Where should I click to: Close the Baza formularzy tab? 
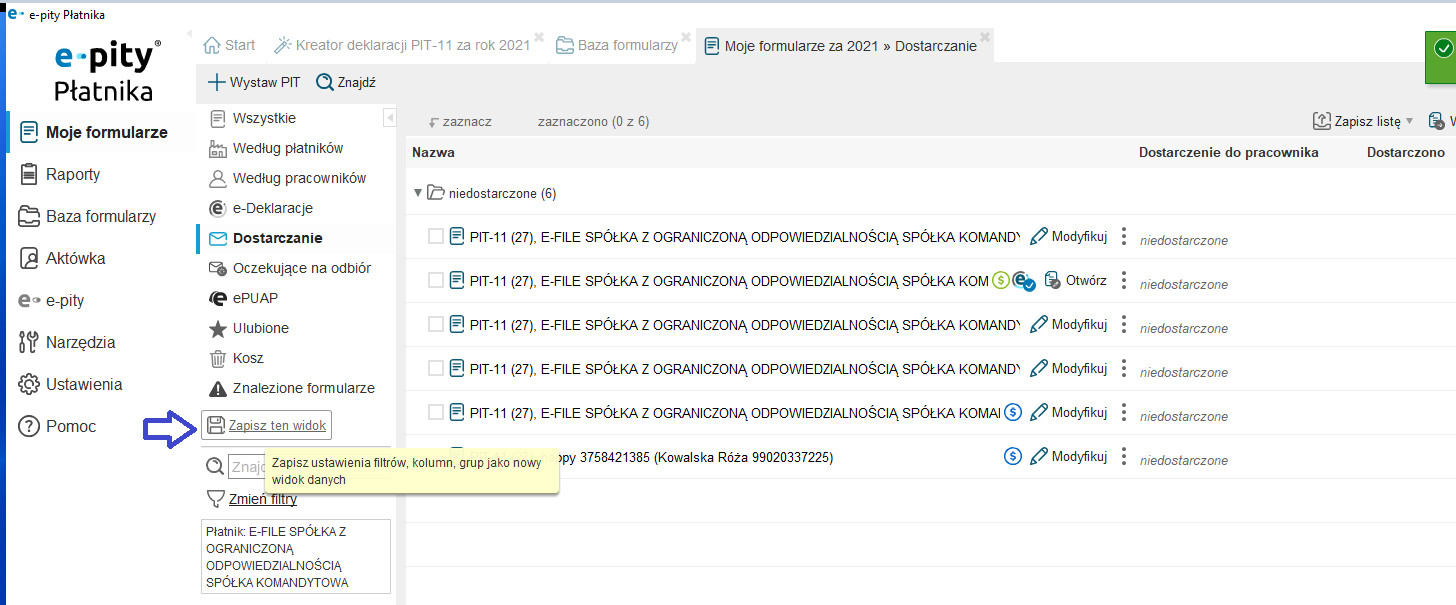point(686,37)
